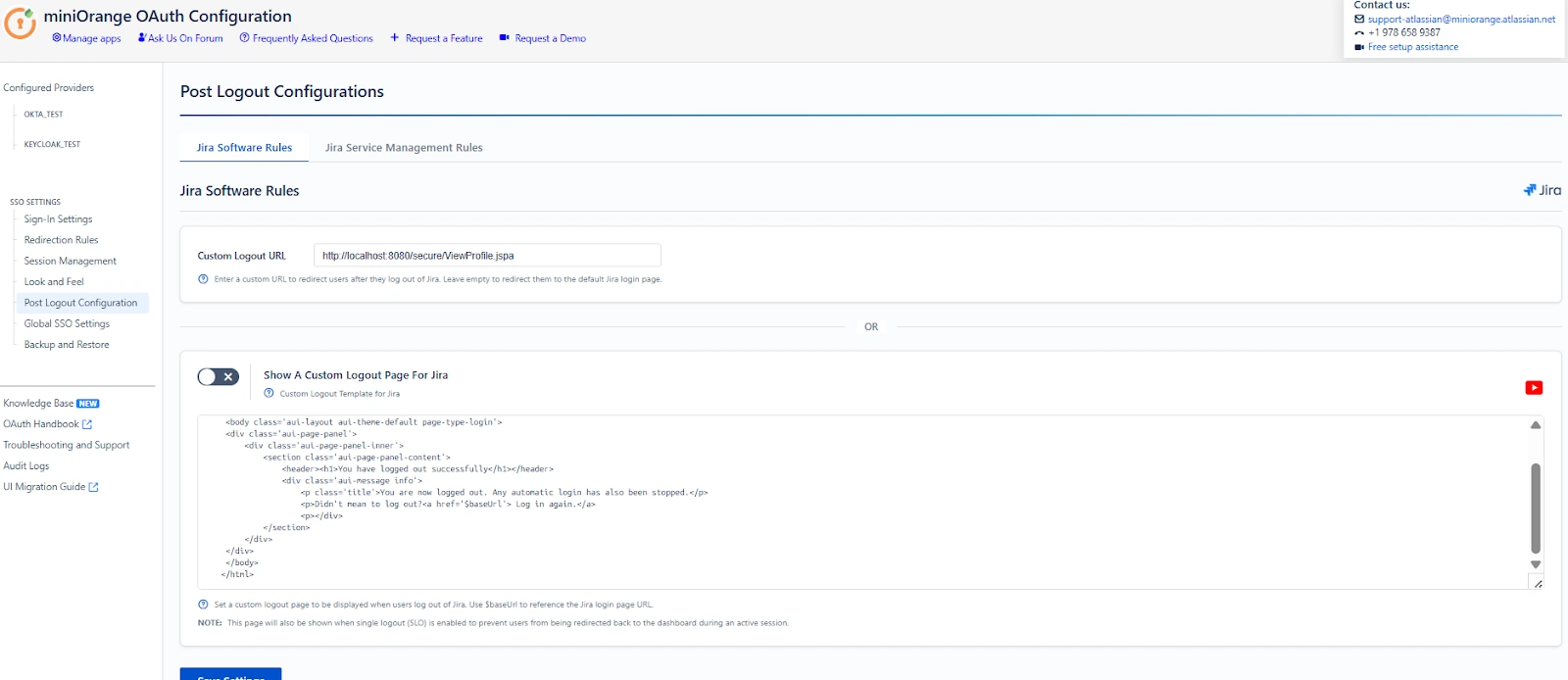Click the question icon before Frequently Asked Questions
Image resolution: width=1568 pixels, height=680 pixels.
(x=244, y=38)
